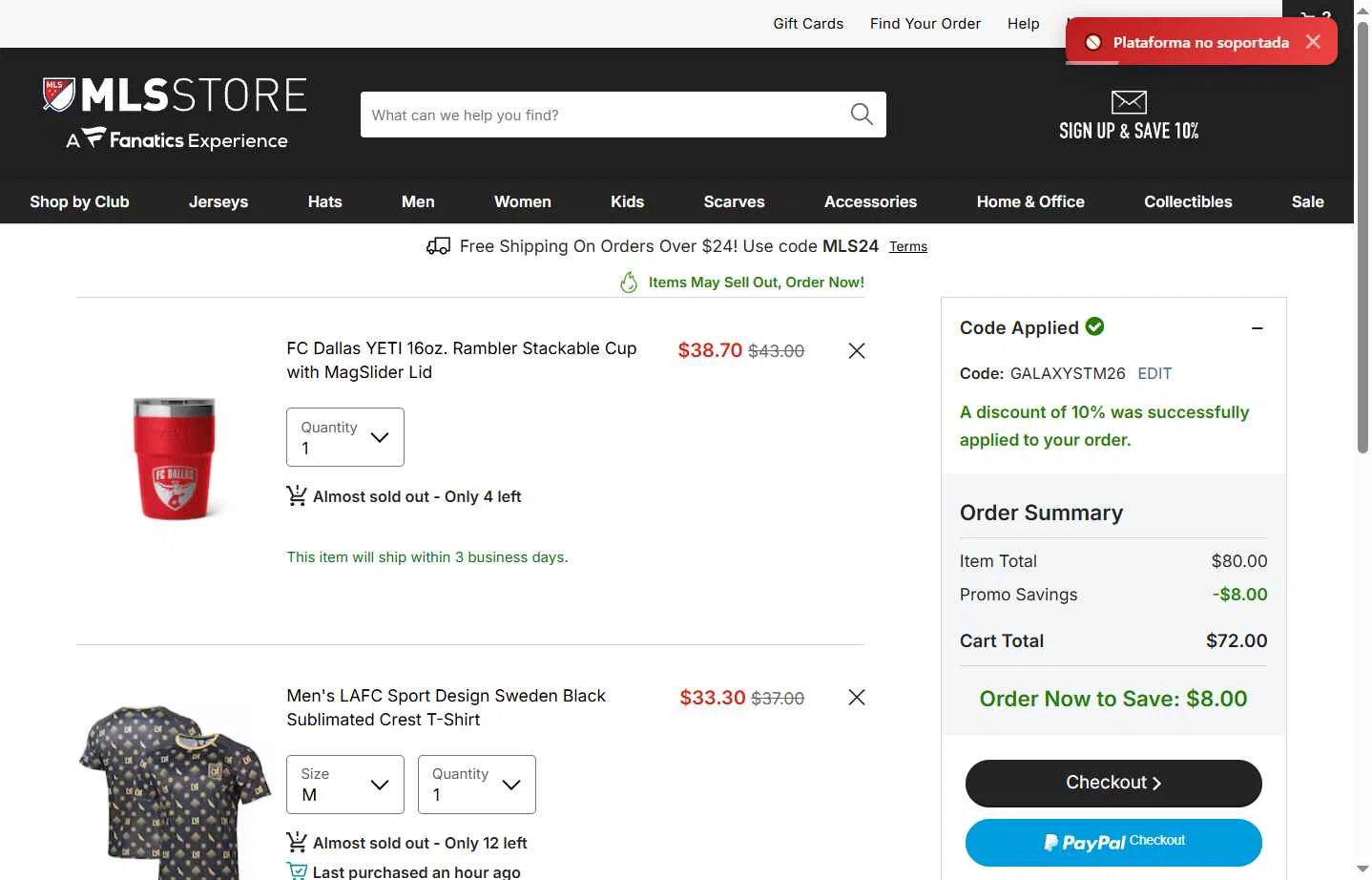Click the green code-applied checkmark icon
Screen dimensions: 1372x880
[1095, 326]
